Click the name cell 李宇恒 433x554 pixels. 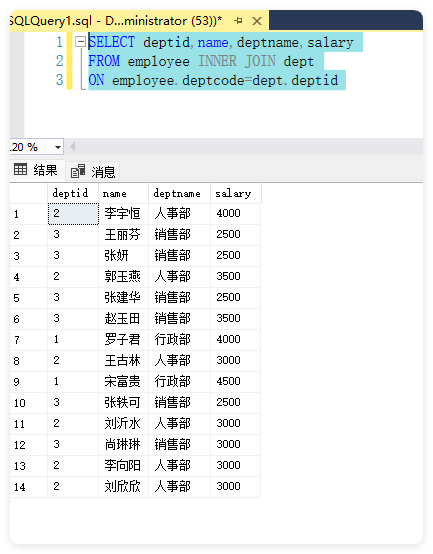pyautogui.click(x=124, y=214)
